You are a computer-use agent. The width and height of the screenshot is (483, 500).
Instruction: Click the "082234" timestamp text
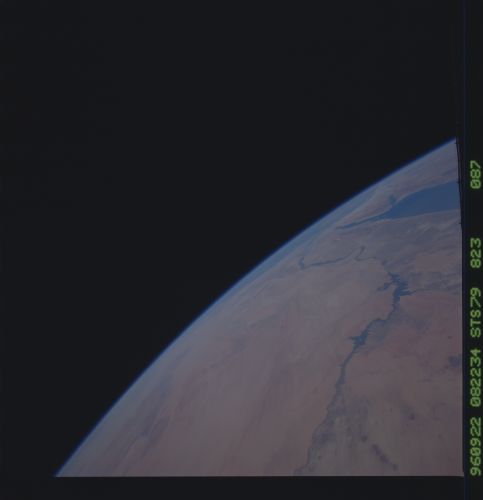[476, 378]
